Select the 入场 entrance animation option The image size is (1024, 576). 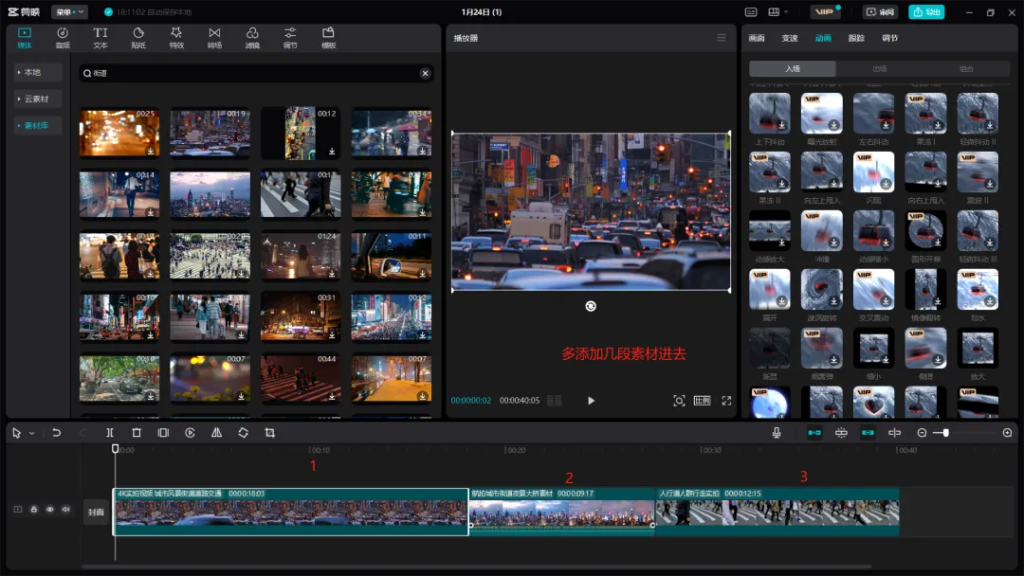(792, 69)
